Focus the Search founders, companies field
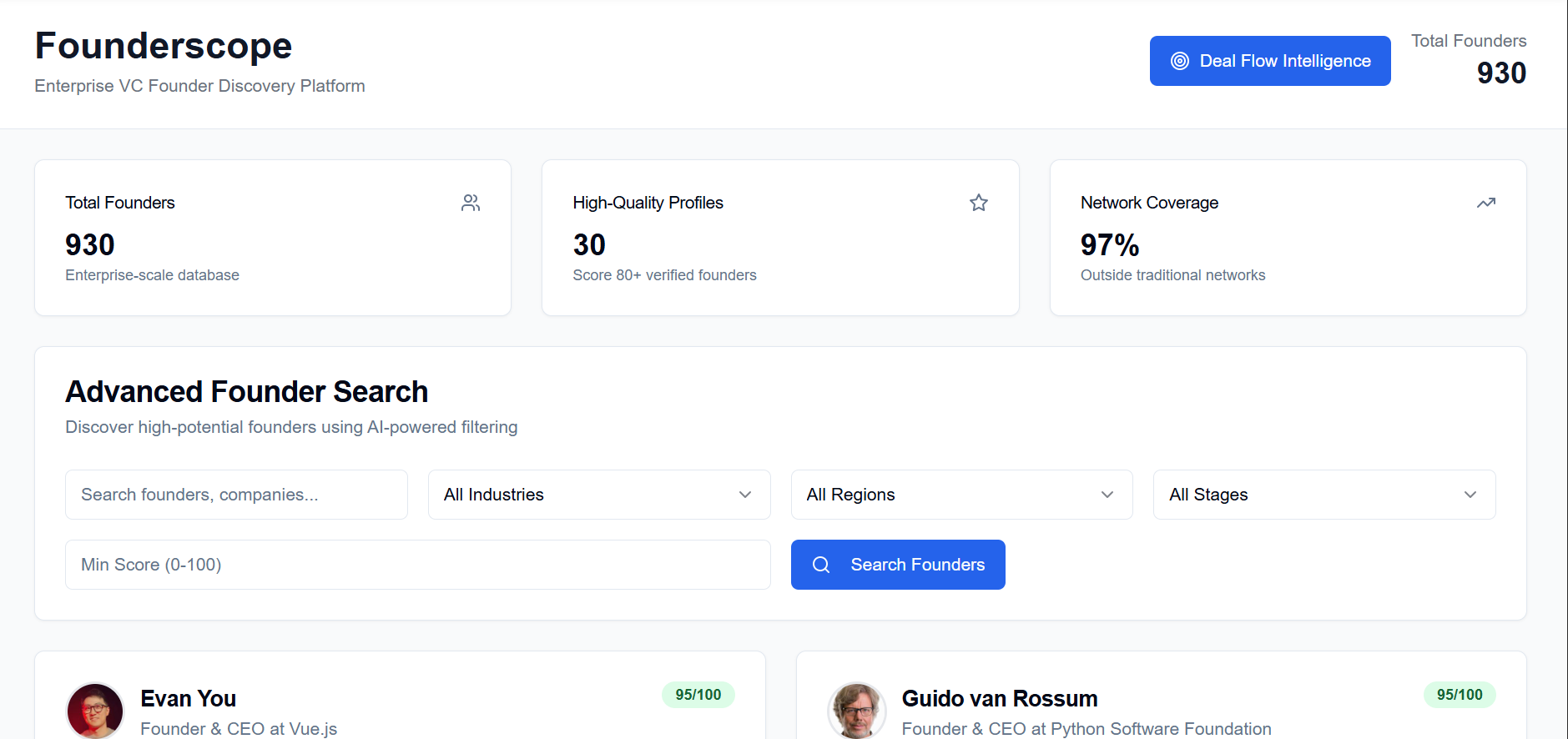 click(236, 495)
